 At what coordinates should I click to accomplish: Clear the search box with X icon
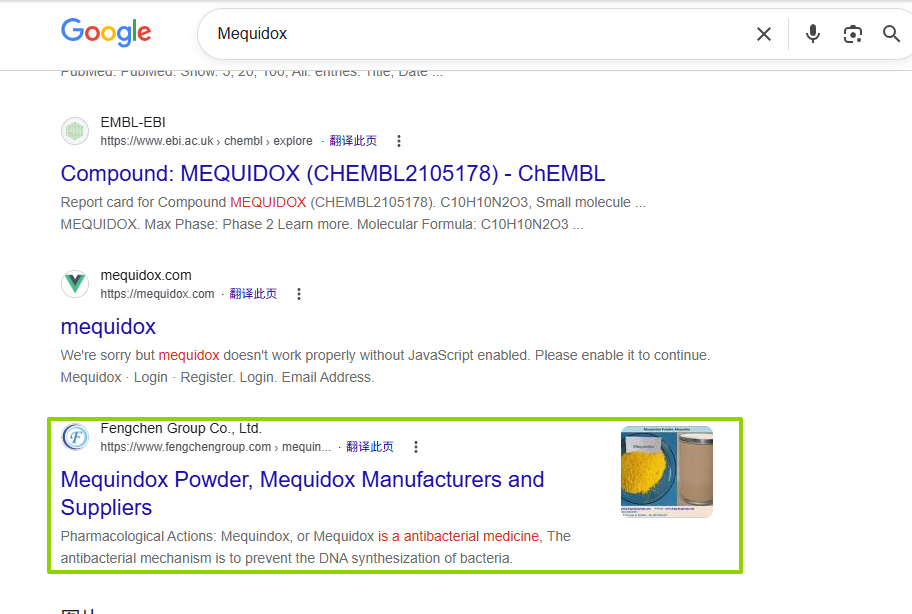pos(764,34)
